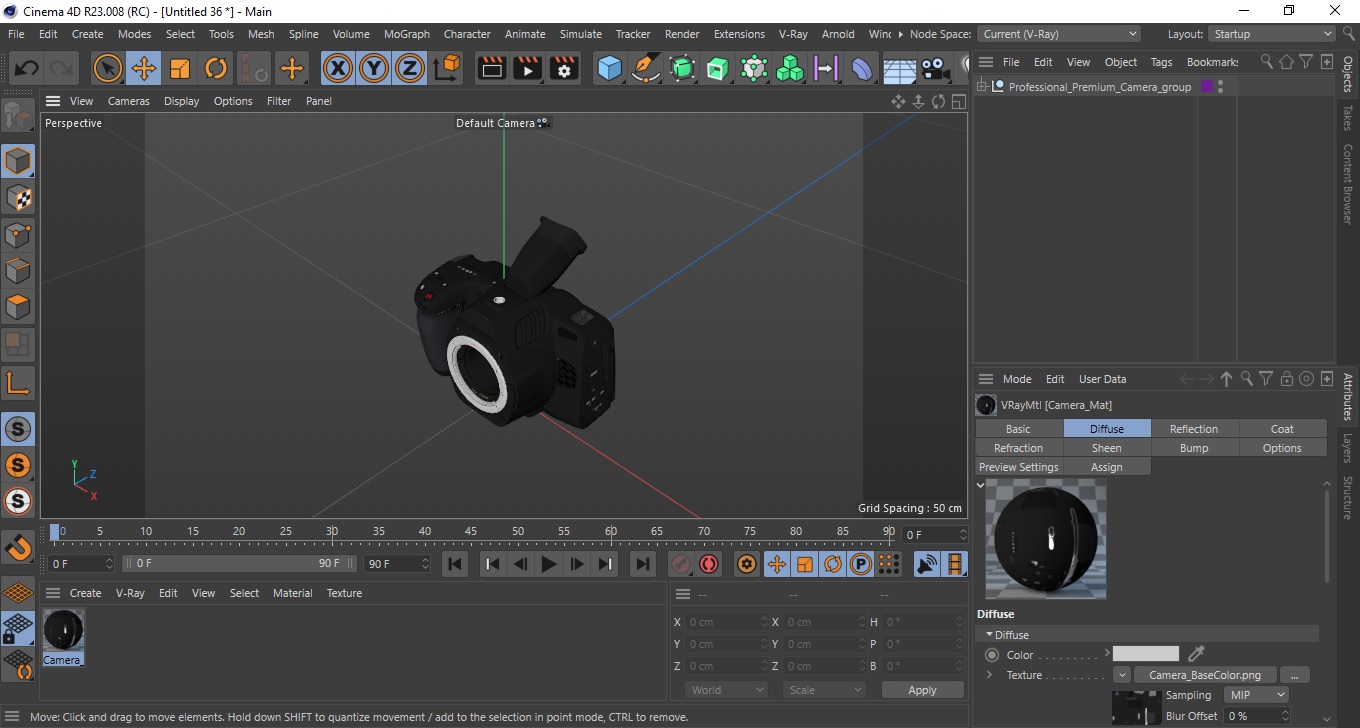Open Preview Settings
The image size is (1360, 728).
click(x=1018, y=467)
